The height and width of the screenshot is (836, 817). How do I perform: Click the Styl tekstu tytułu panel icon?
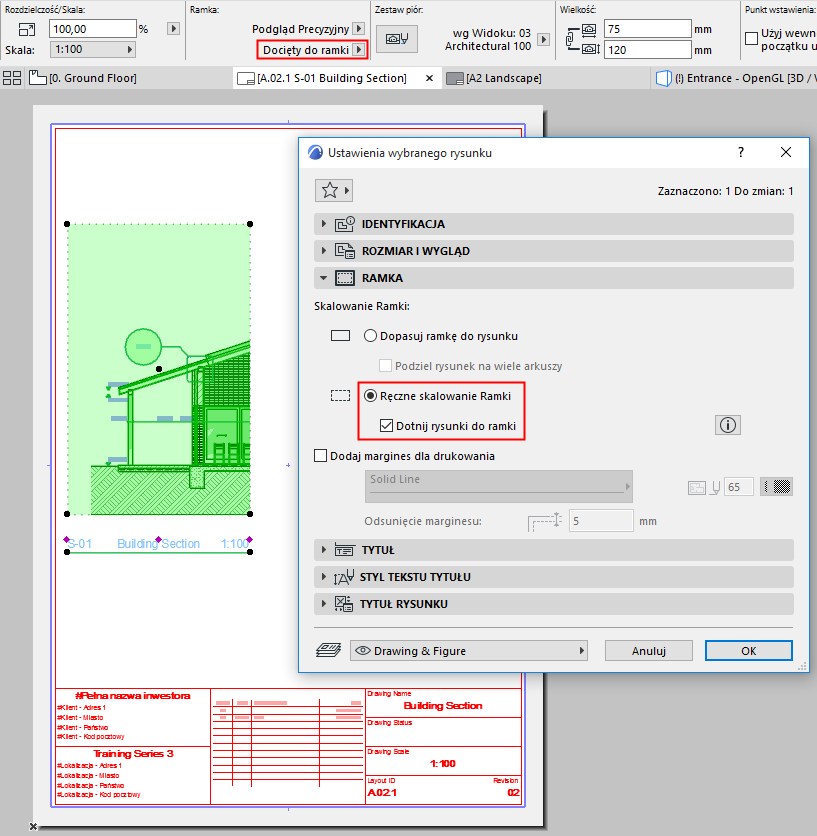pyautogui.click(x=344, y=577)
